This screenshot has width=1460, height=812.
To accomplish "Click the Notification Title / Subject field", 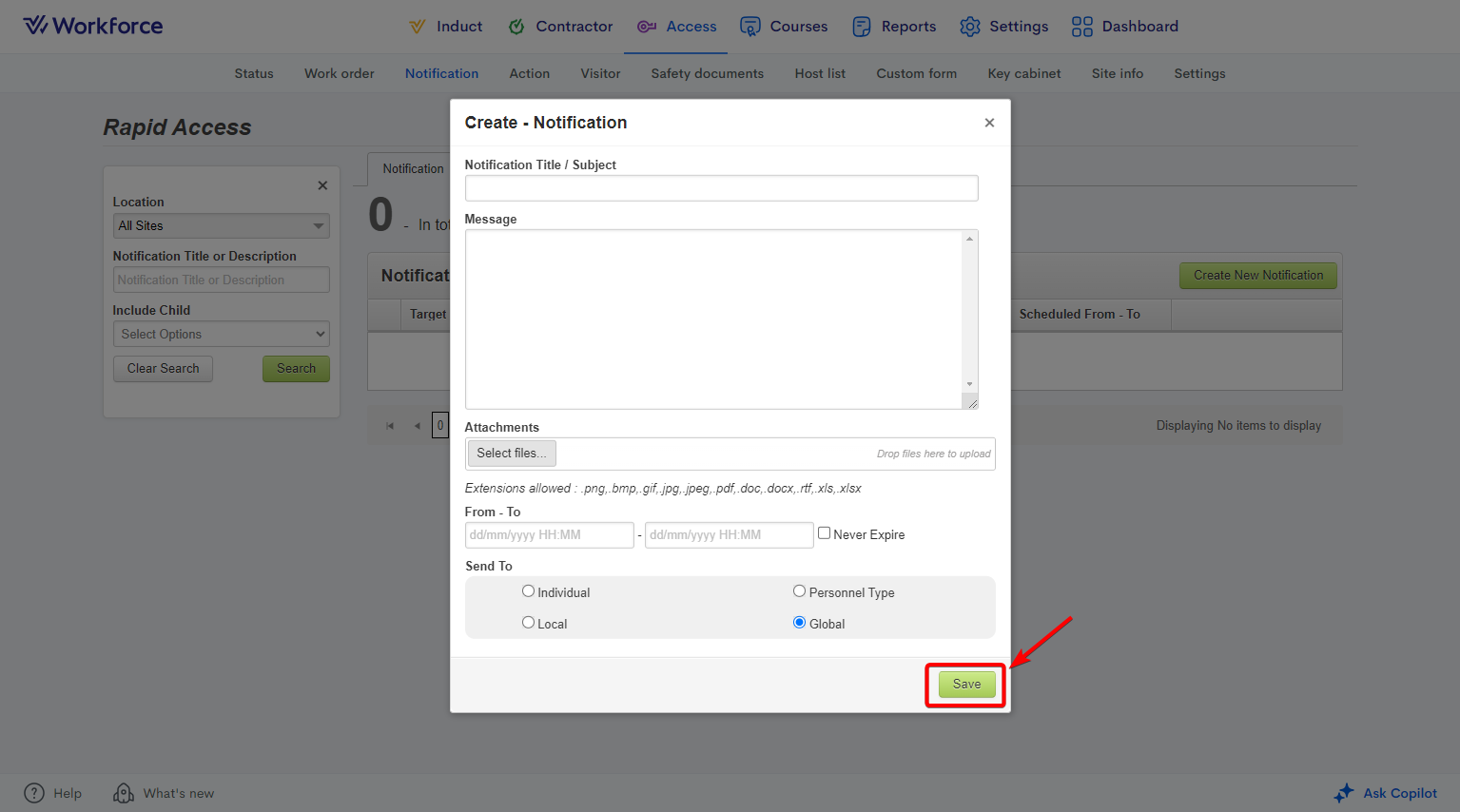I will click(x=721, y=188).
